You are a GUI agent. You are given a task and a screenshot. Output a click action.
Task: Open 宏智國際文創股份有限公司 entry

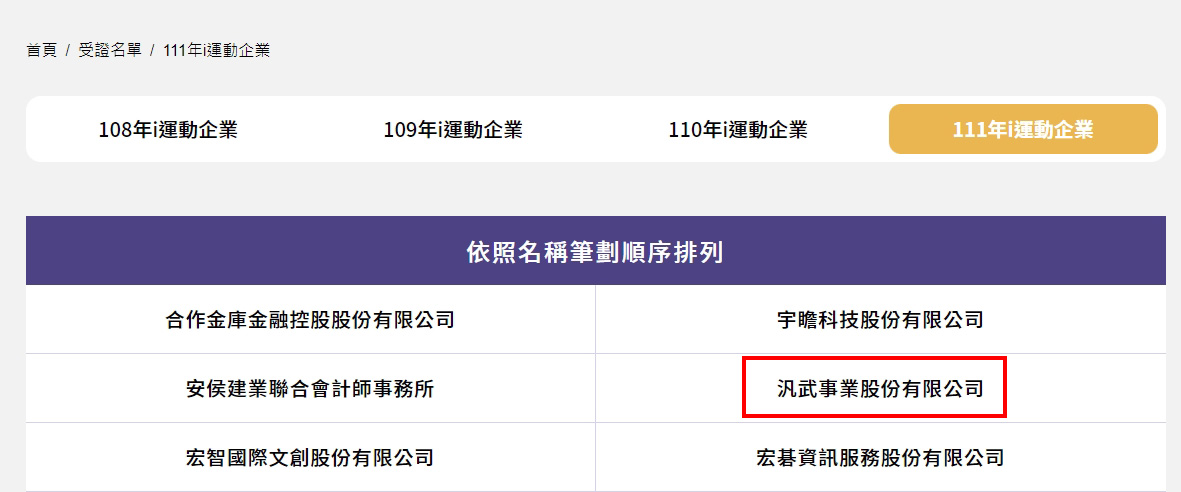point(310,457)
